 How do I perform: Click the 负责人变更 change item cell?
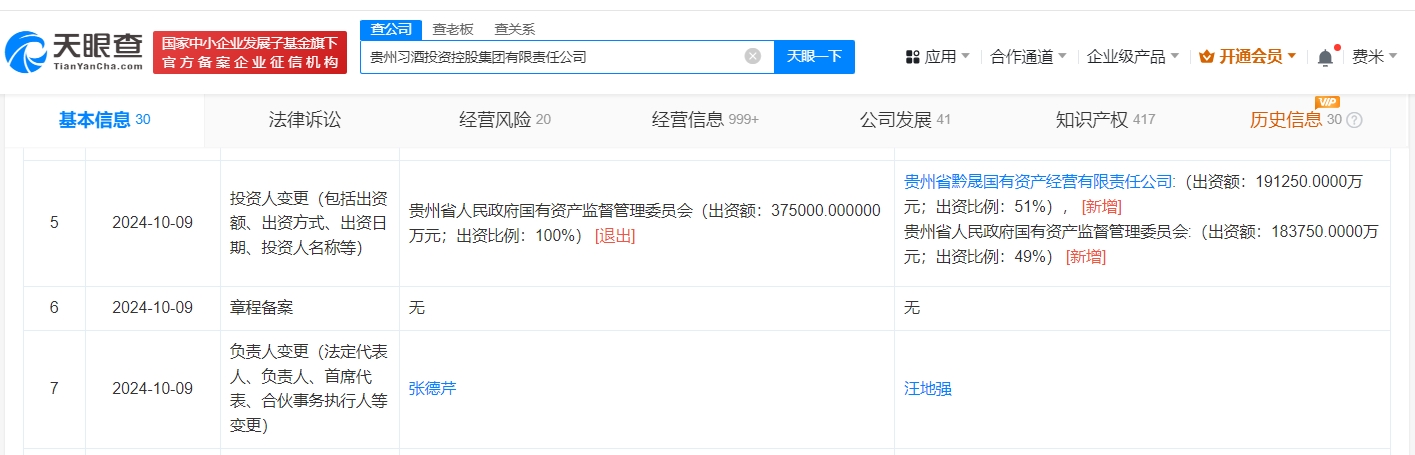point(309,388)
